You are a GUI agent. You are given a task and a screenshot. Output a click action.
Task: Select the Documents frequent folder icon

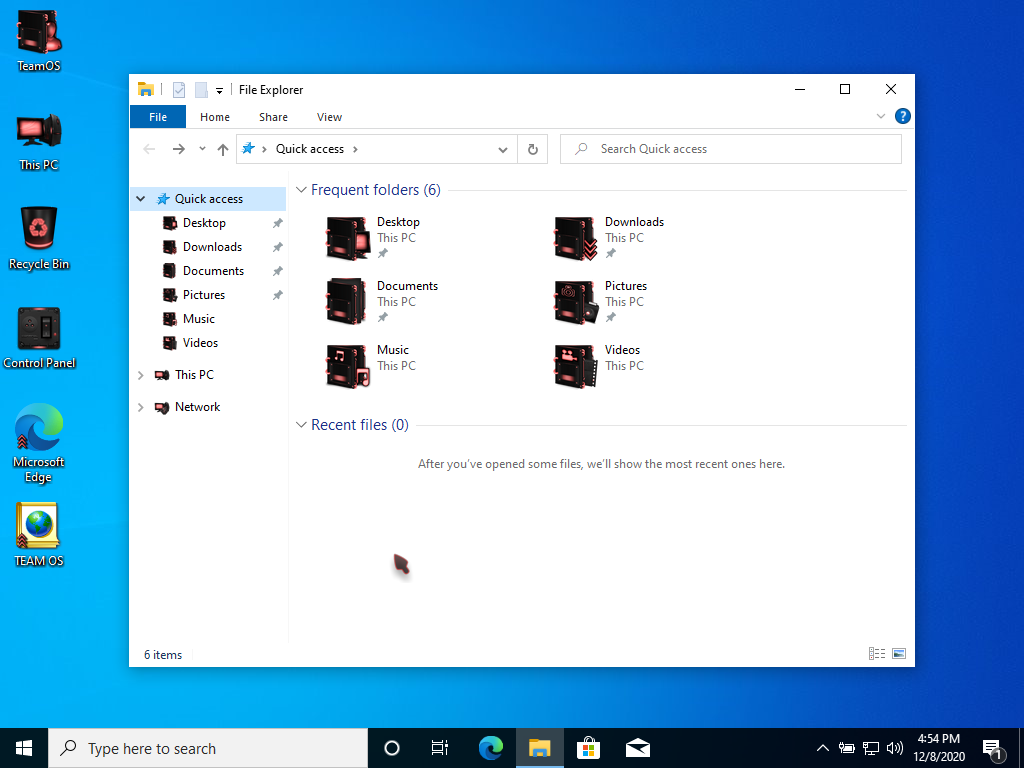tap(346, 302)
